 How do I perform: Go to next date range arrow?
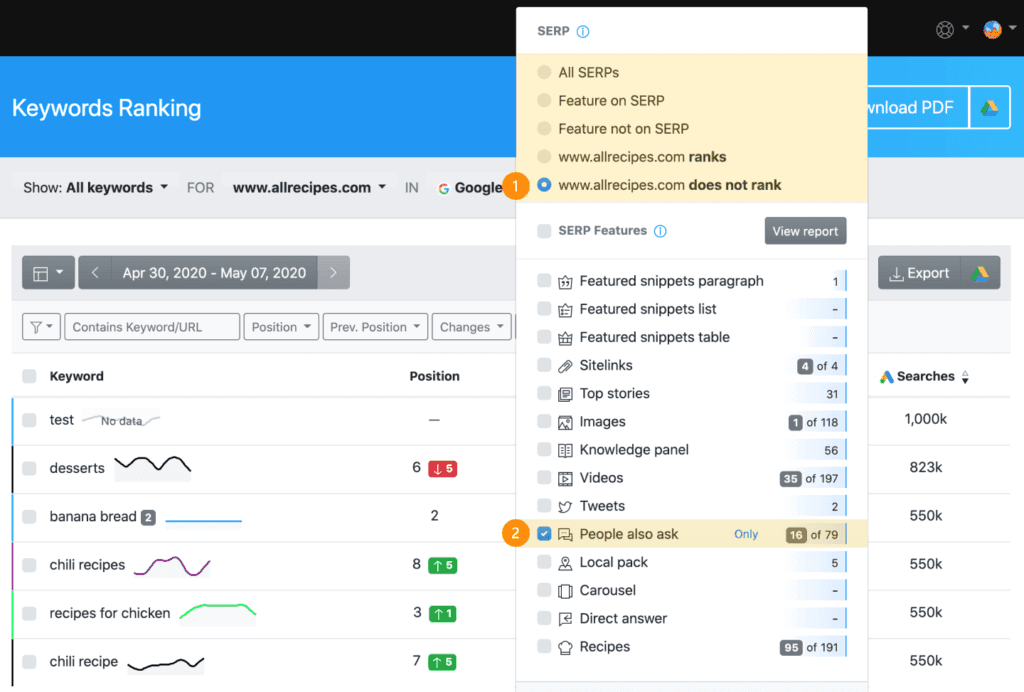pos(333,273)
